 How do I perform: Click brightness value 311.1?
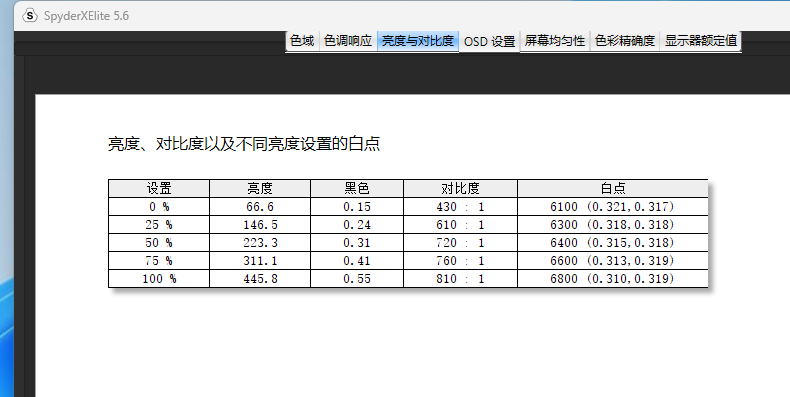click(260, 261)
